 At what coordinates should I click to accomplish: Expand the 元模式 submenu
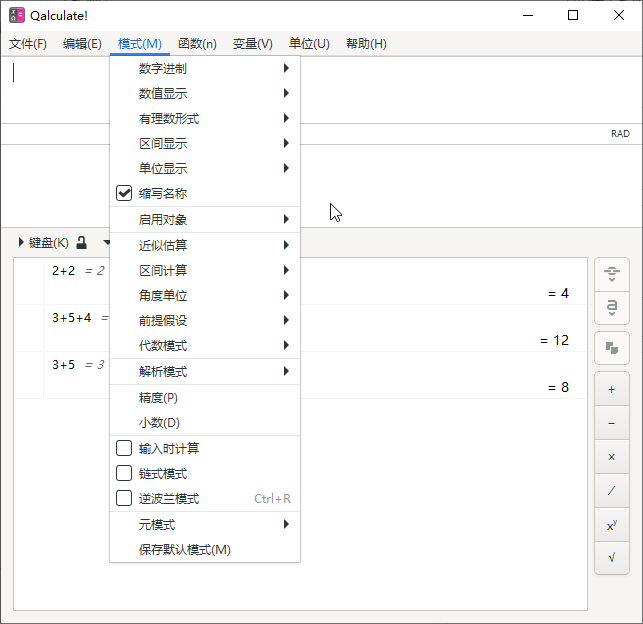[x=205, y=524]
